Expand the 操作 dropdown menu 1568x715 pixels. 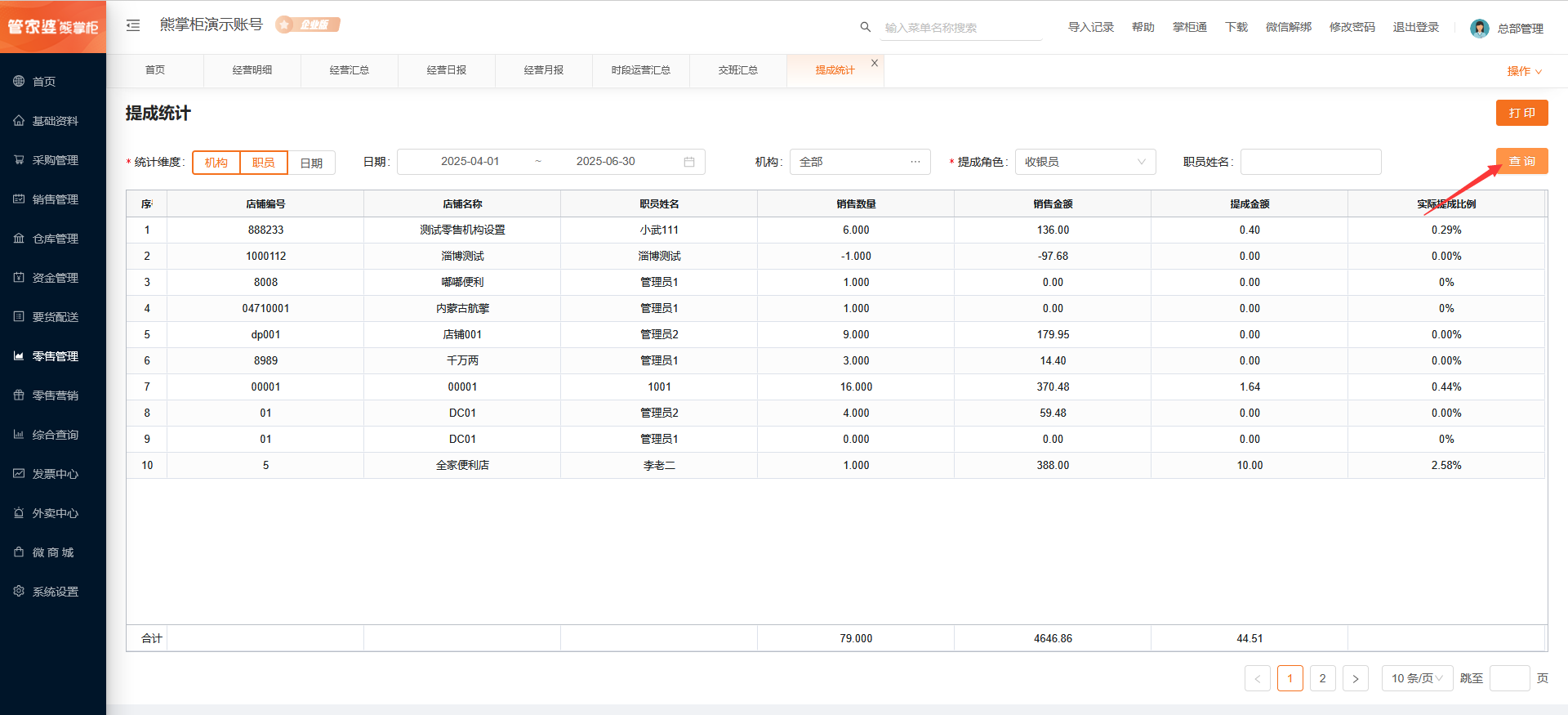coord(1524,71)
